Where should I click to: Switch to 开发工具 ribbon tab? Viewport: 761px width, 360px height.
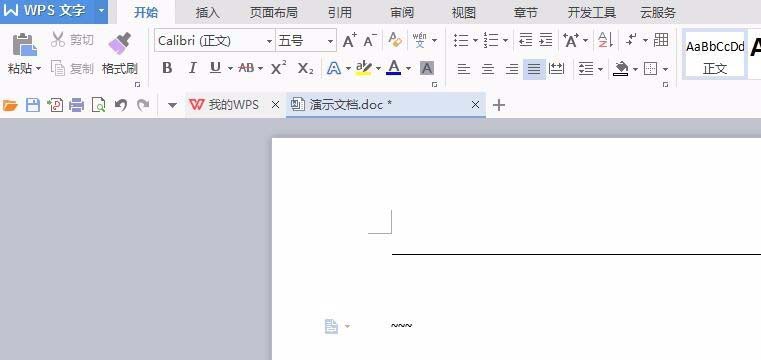coord(592,12)
